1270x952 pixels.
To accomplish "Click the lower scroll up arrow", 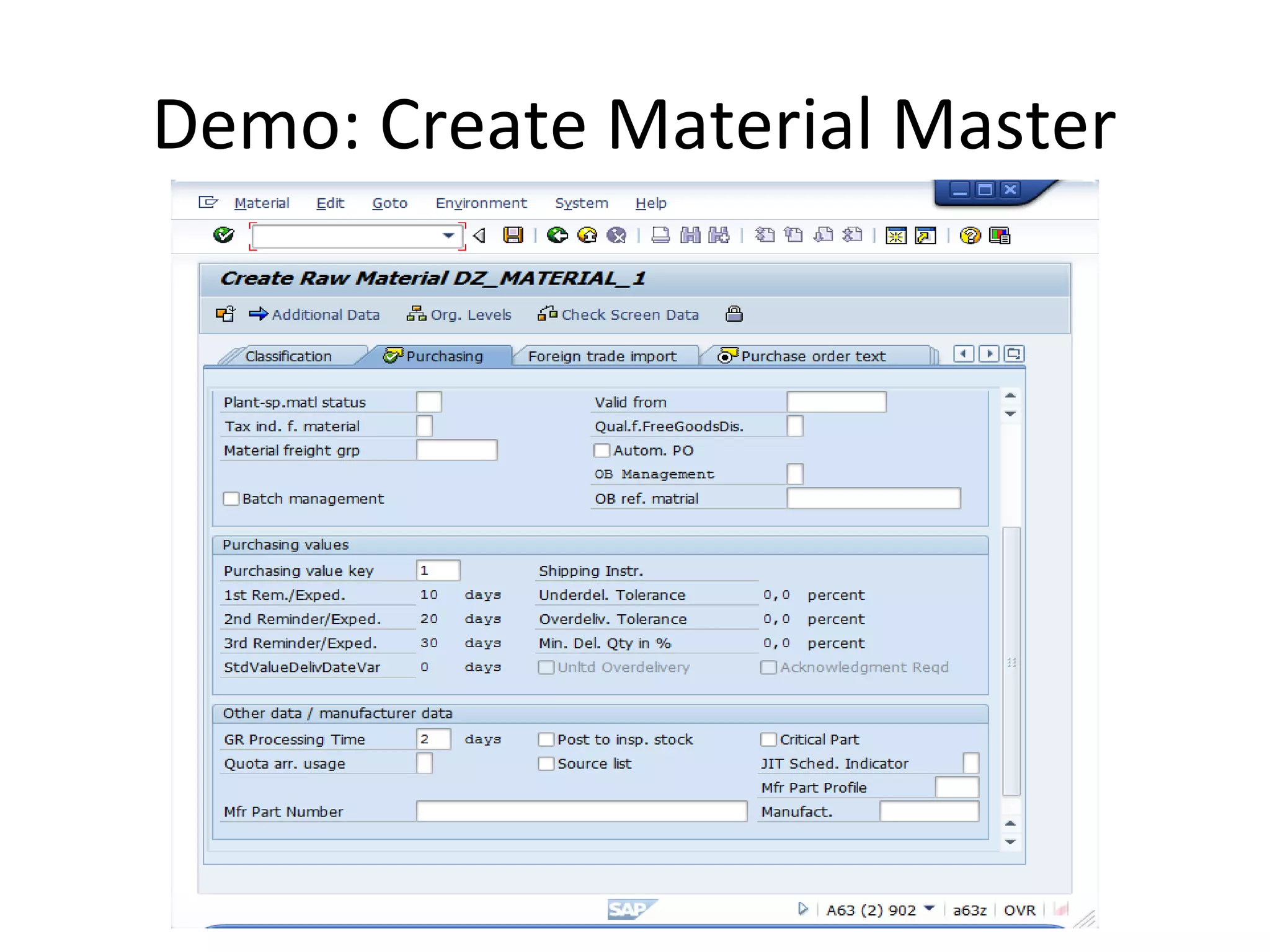I will coord(1010,824).
